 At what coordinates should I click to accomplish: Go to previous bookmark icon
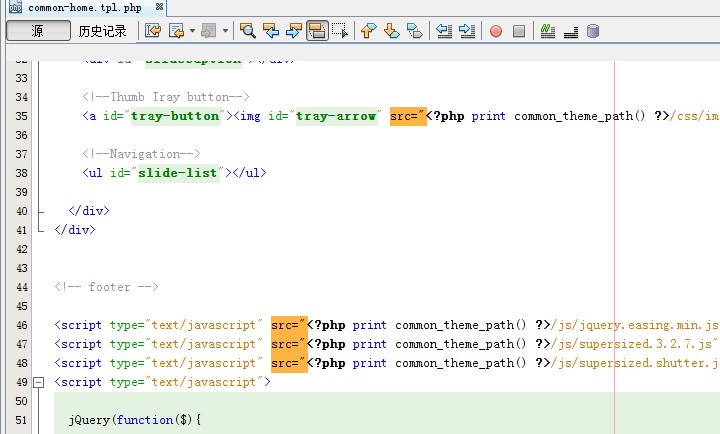coord(369,31)
